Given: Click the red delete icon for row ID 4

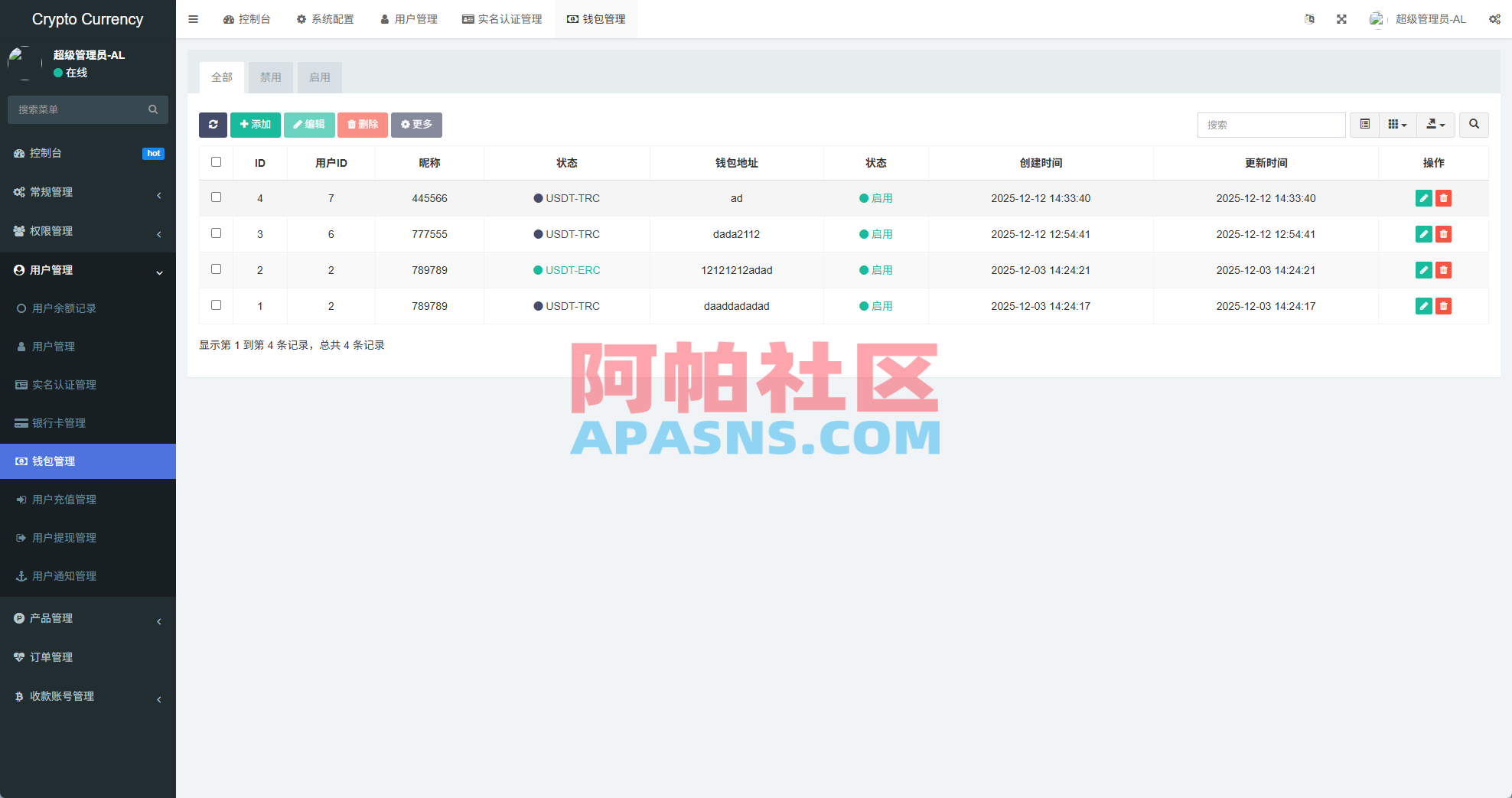Looking at the screenshot, I should pos(1443,198).
